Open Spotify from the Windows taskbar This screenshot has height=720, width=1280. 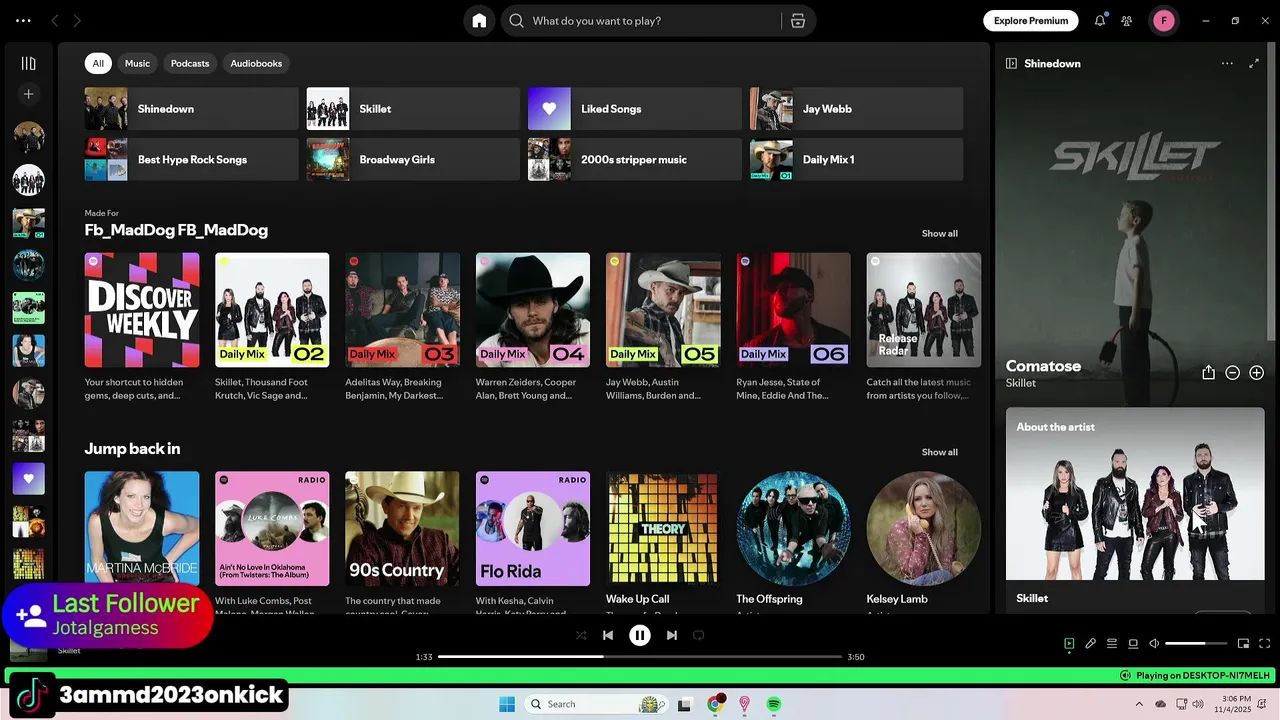point(774,704)
